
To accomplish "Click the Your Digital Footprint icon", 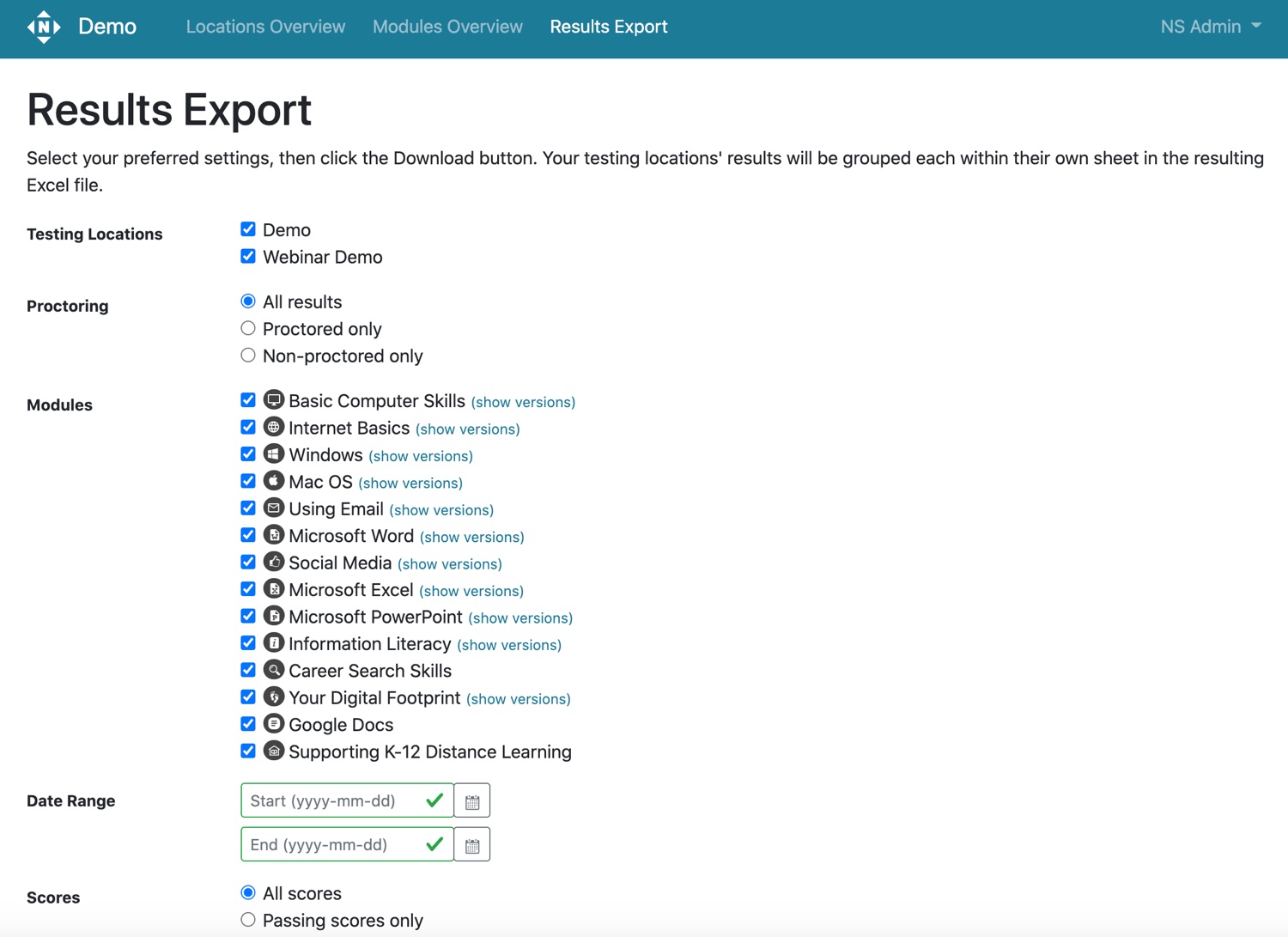I will [273, 697].
